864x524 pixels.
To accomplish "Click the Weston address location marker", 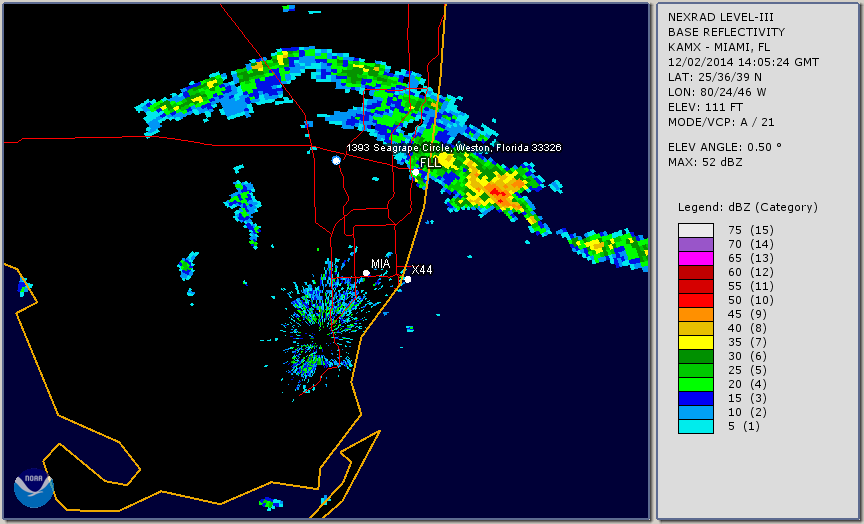I will [x=336, y=160].
